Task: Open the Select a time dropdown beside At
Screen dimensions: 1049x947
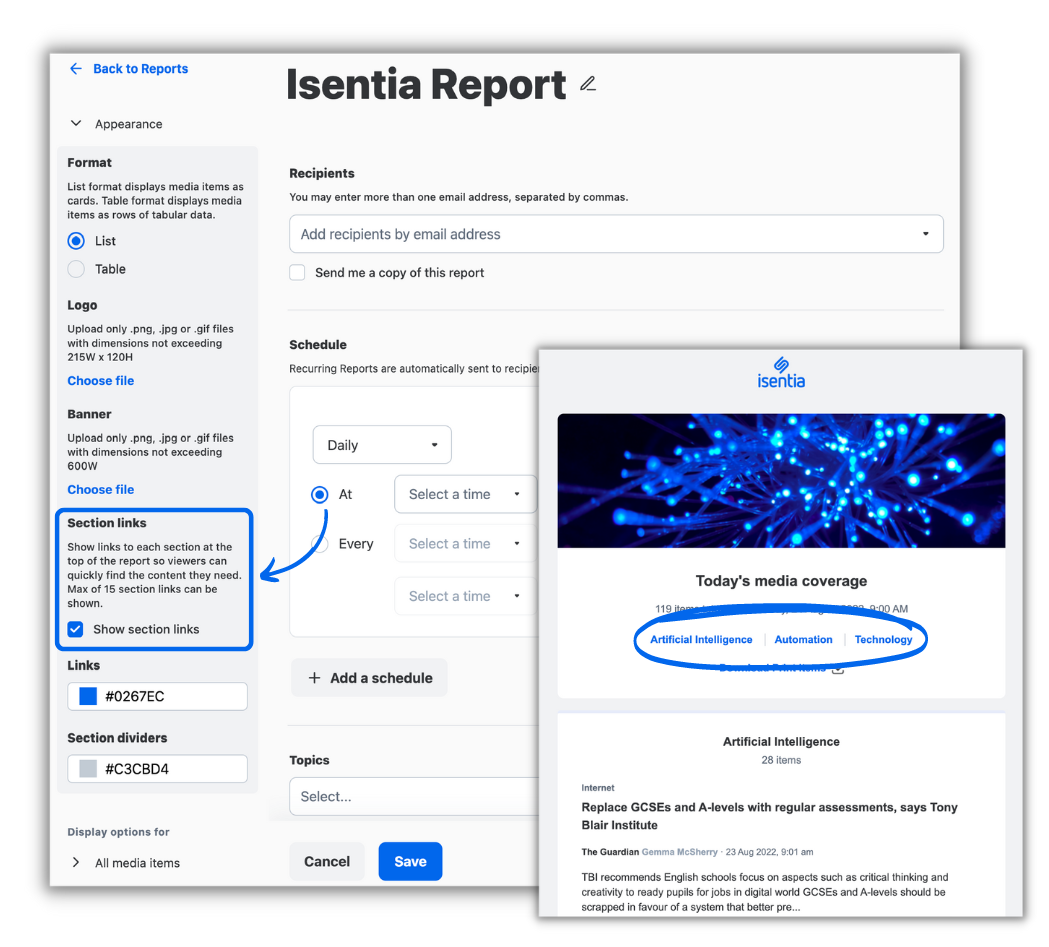Action: [466, 494]
